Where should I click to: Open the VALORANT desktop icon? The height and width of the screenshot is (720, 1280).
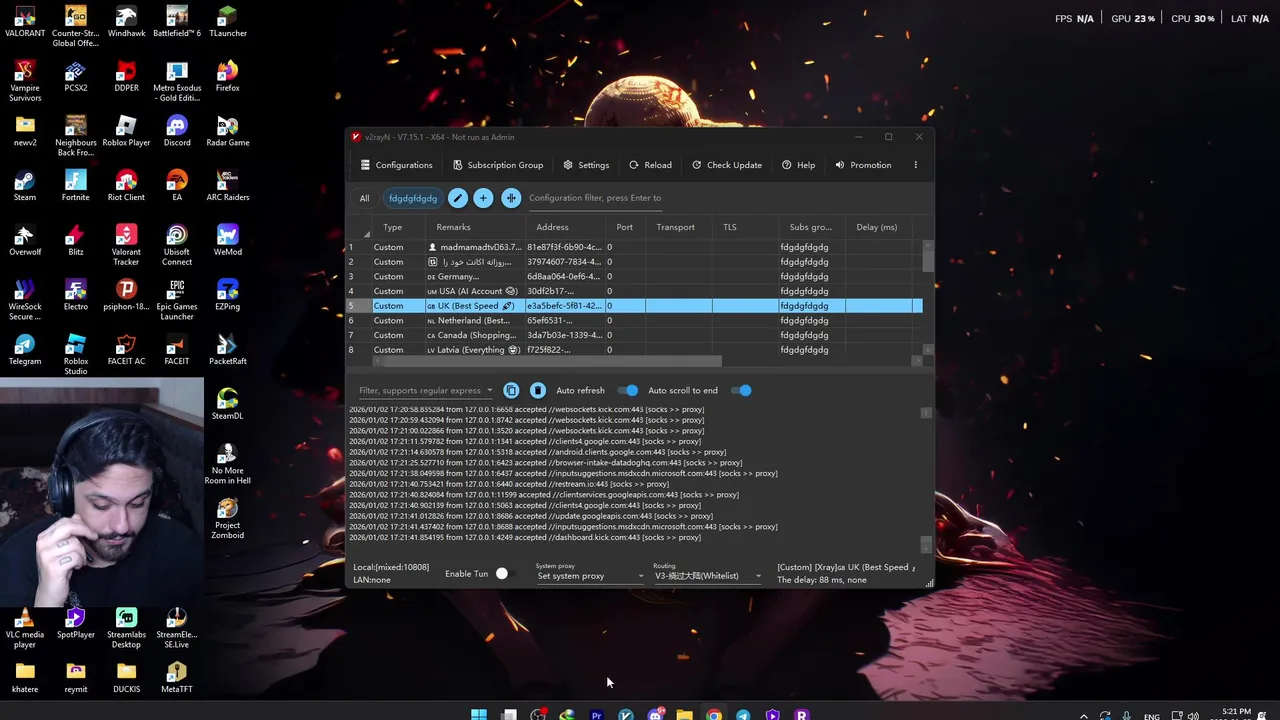click(x=25, y=22)
